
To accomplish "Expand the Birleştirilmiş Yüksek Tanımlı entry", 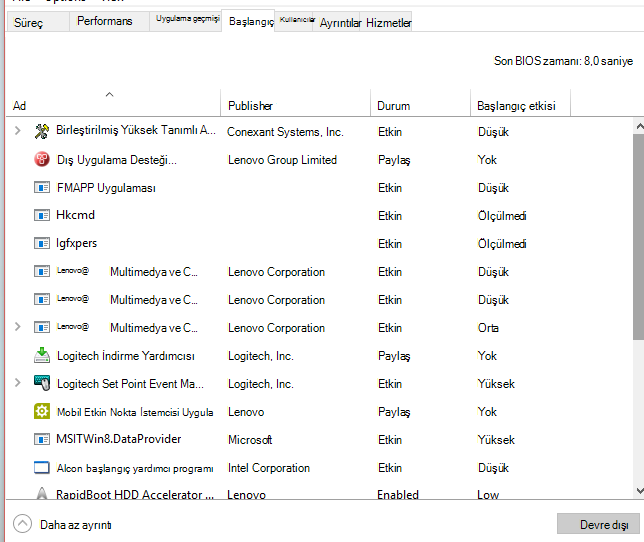I will [17, 131].
